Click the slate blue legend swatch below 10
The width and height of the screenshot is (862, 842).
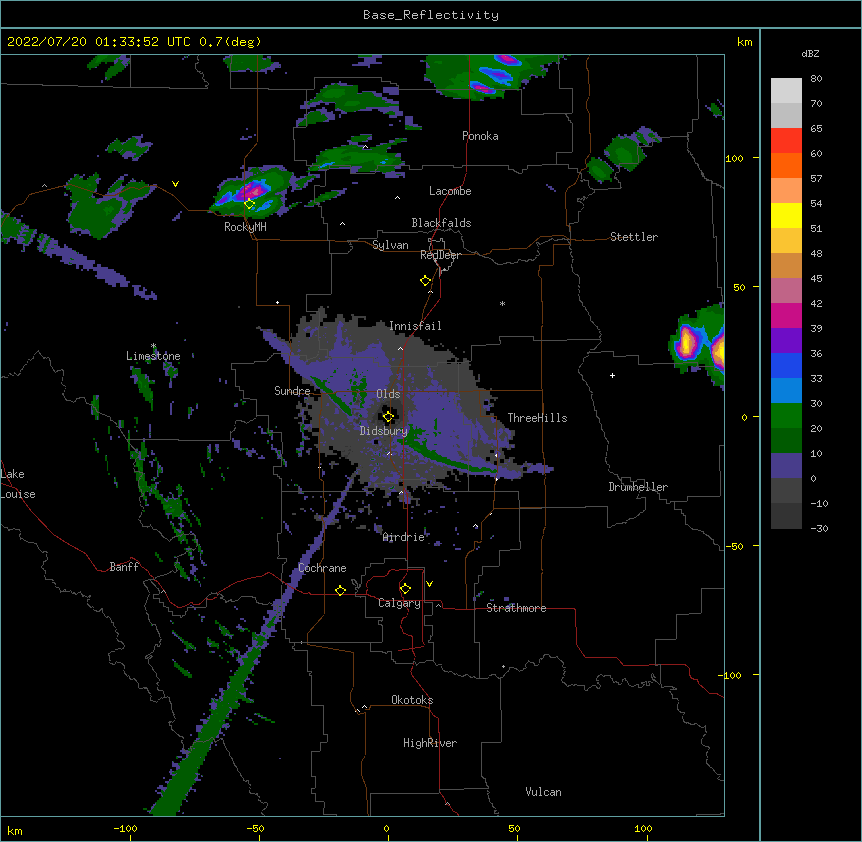(x=786, y=466)
